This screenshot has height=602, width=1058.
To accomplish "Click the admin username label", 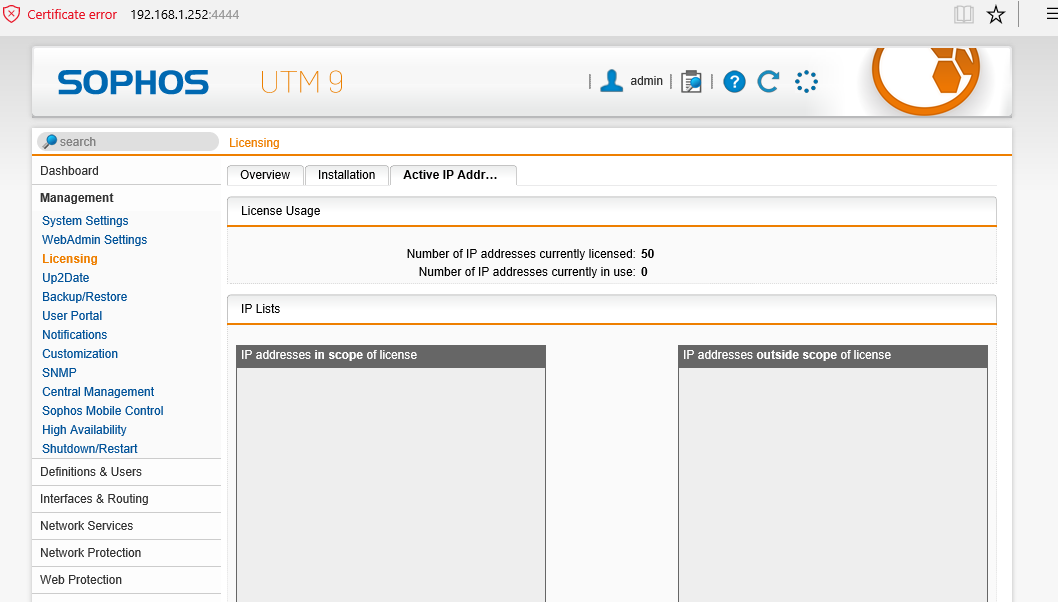I will (646, 81).
